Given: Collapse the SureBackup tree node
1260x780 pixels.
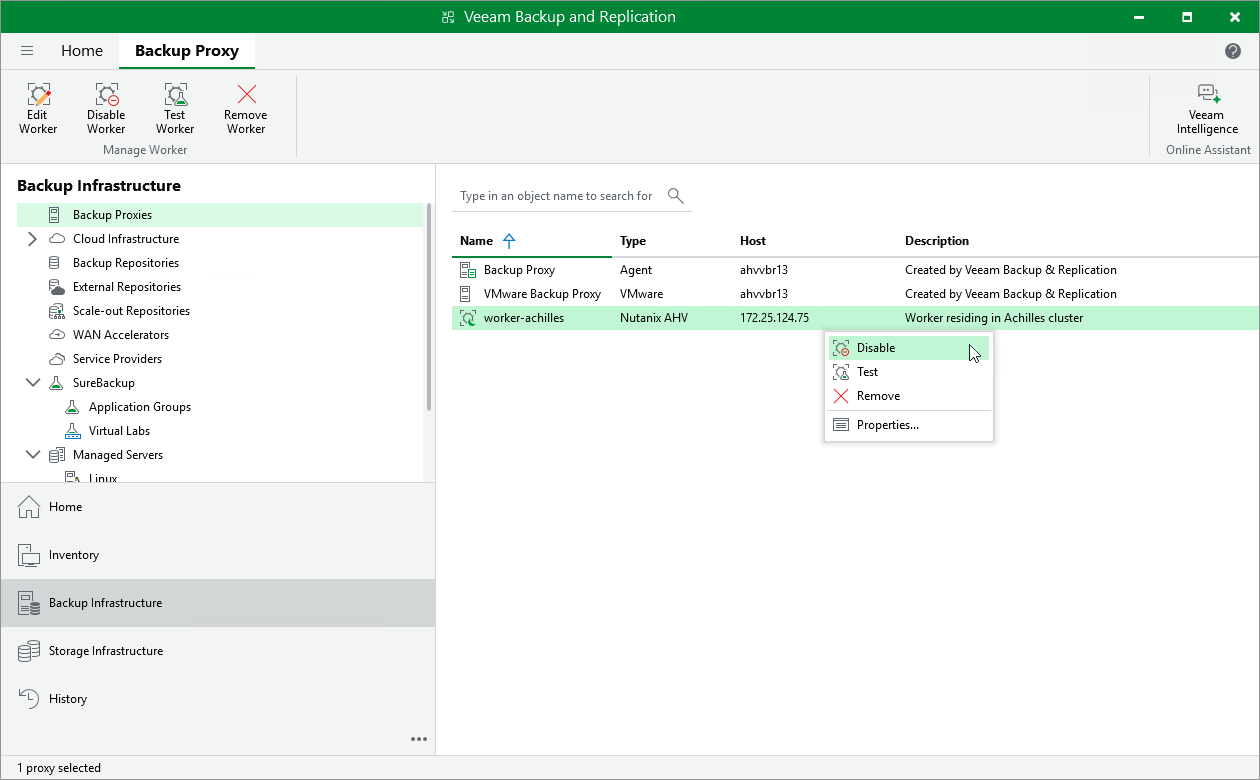Looking at the screenshot, I should coord(32,383).
